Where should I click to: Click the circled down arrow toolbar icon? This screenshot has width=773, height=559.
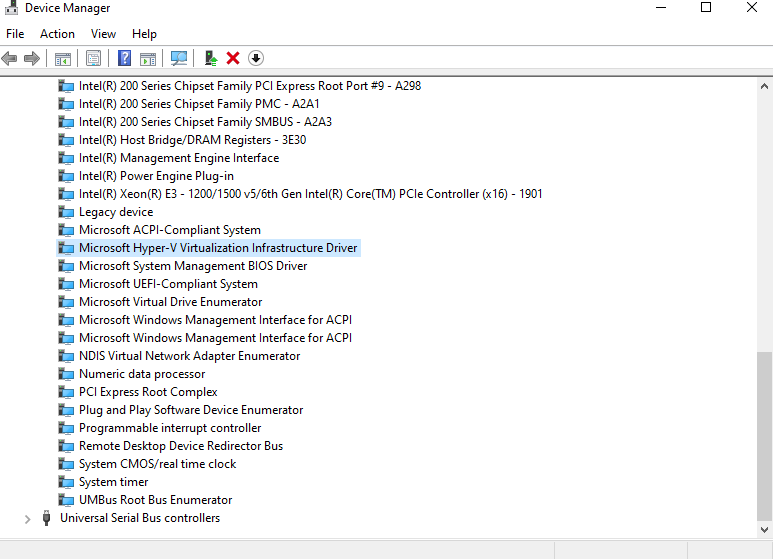click(255, 58)
